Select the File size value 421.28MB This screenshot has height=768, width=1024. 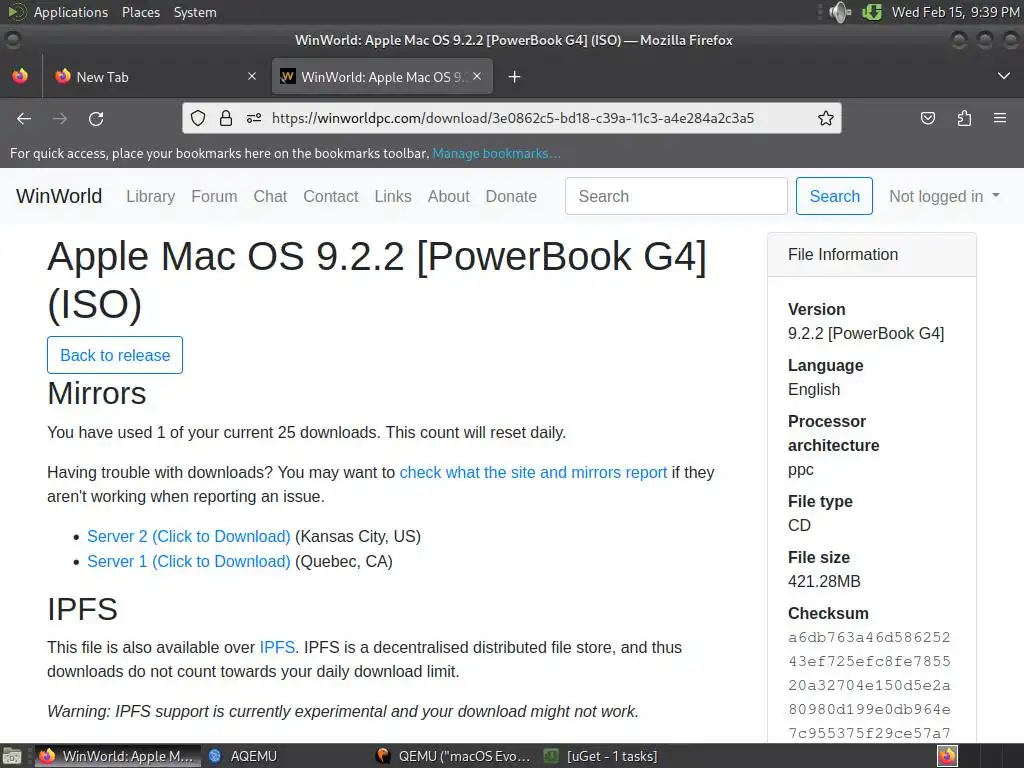824,581
